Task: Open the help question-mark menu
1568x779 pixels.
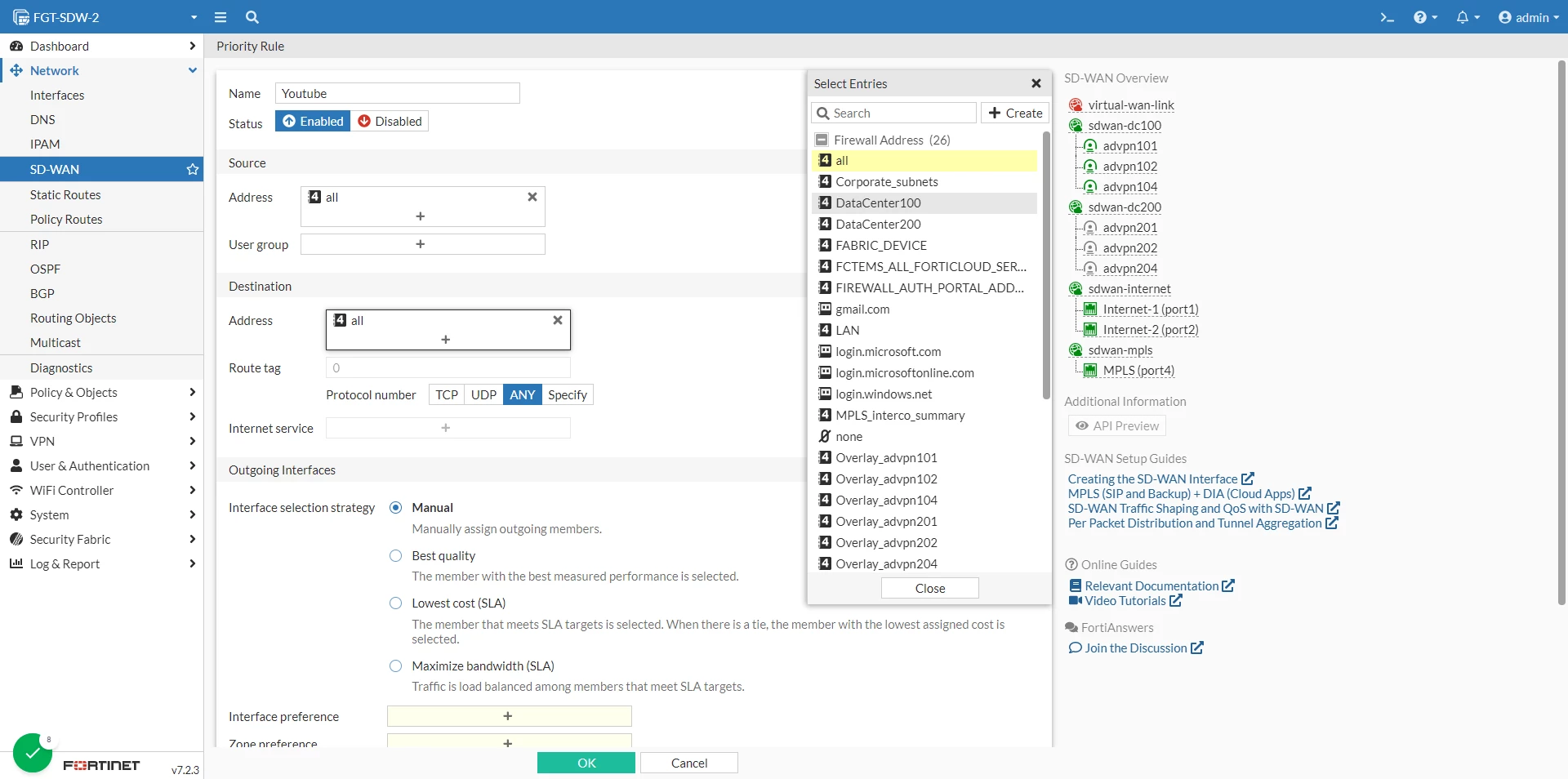Action: click(1425, 17)
